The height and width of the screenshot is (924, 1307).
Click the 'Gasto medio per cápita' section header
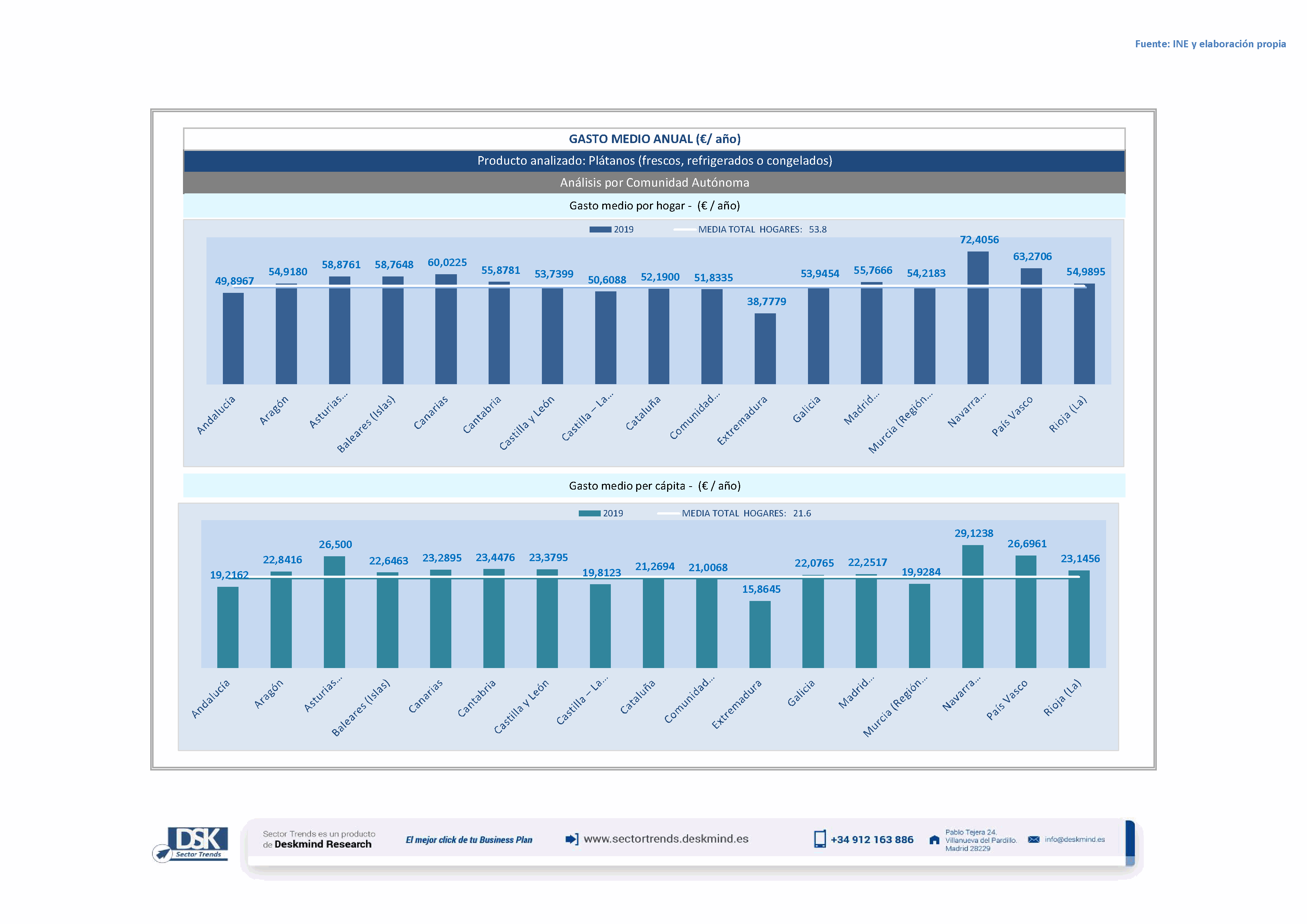(x=654, y=485)
